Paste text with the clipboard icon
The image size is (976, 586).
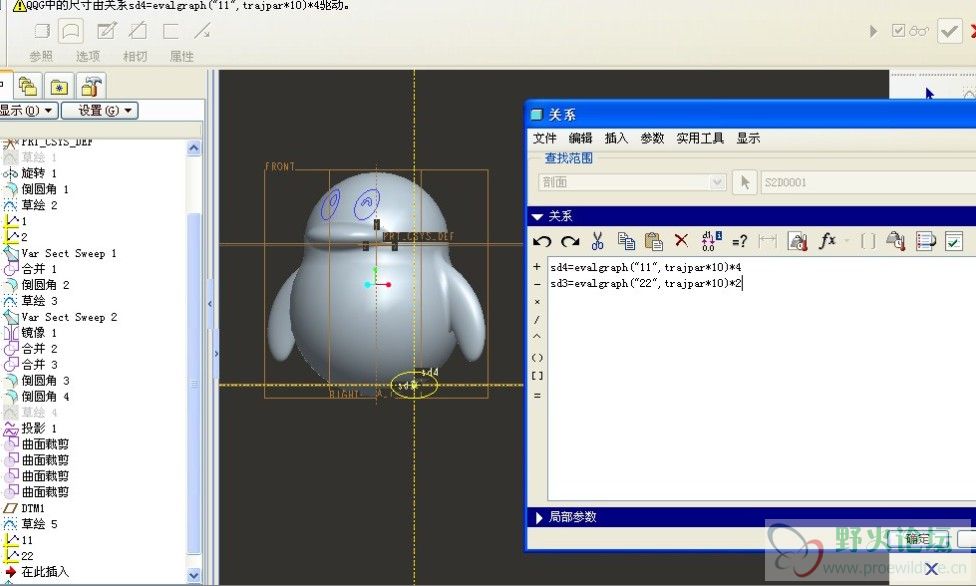[x=654, y=241]
